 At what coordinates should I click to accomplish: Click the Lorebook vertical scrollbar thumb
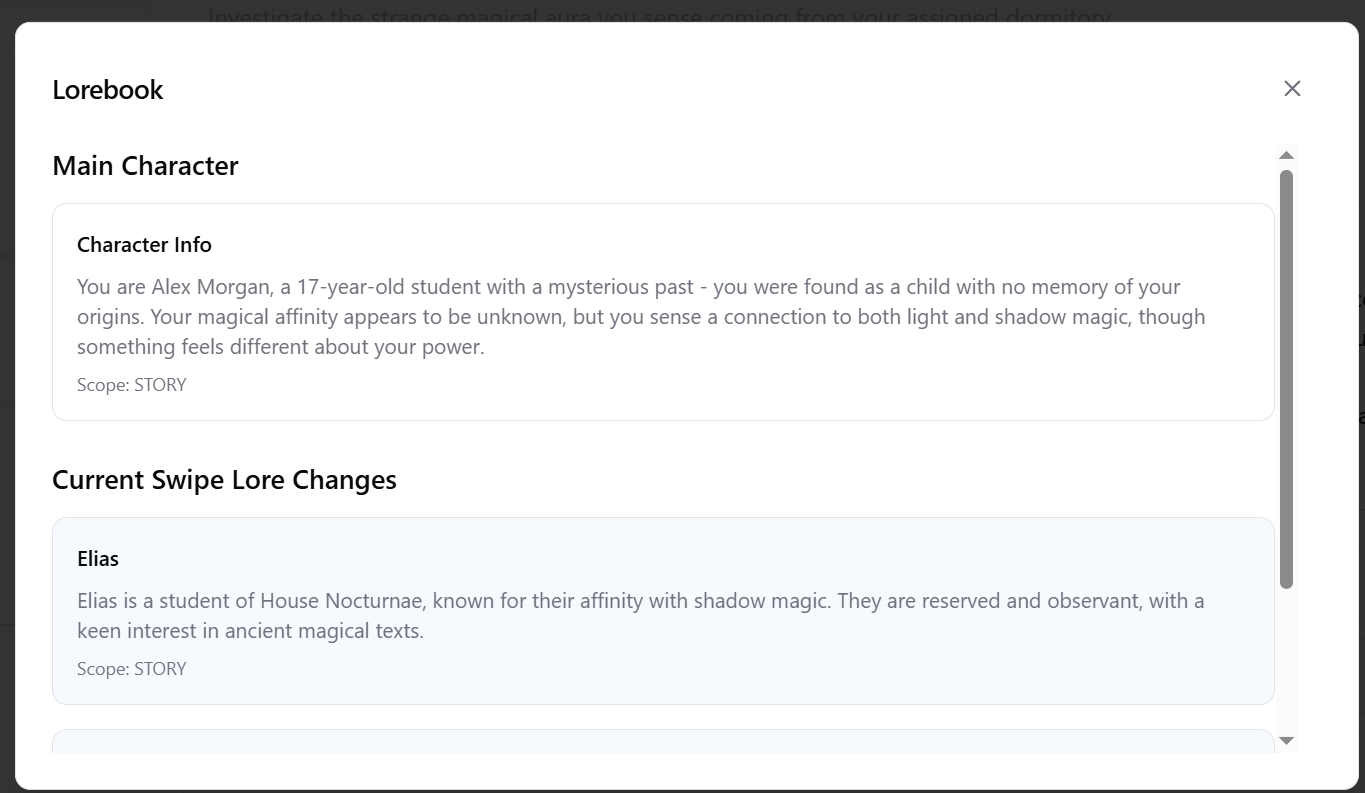(x=1287, y=379)
